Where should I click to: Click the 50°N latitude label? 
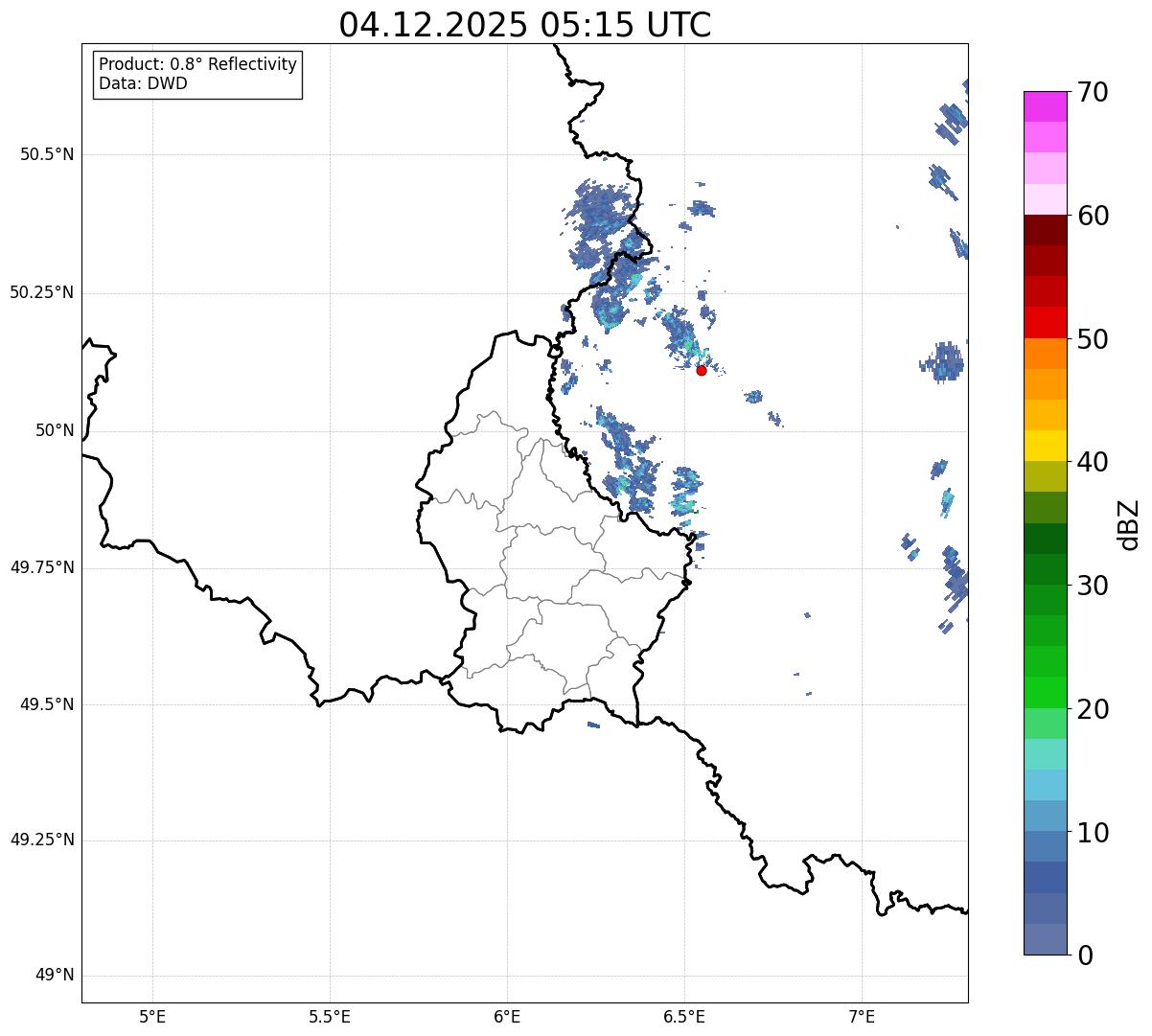click(55, 430)
